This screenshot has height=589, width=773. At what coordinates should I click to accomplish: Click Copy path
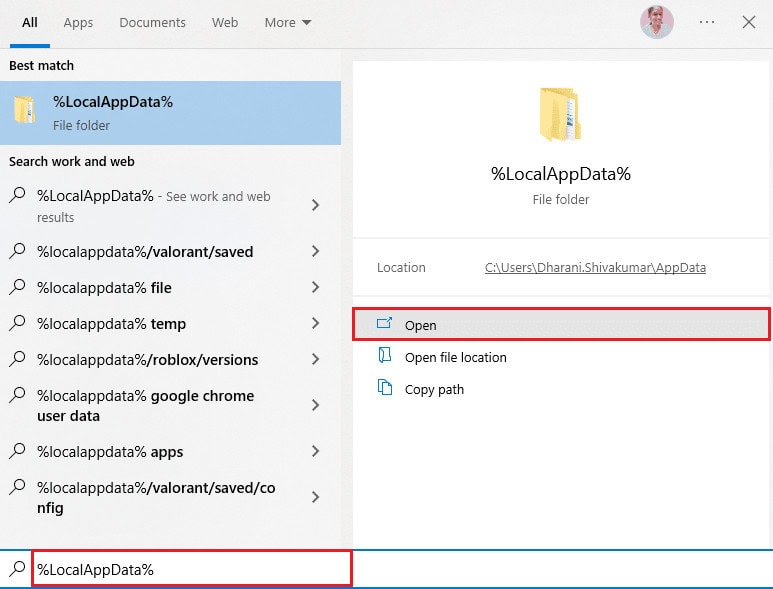(434, 389)
